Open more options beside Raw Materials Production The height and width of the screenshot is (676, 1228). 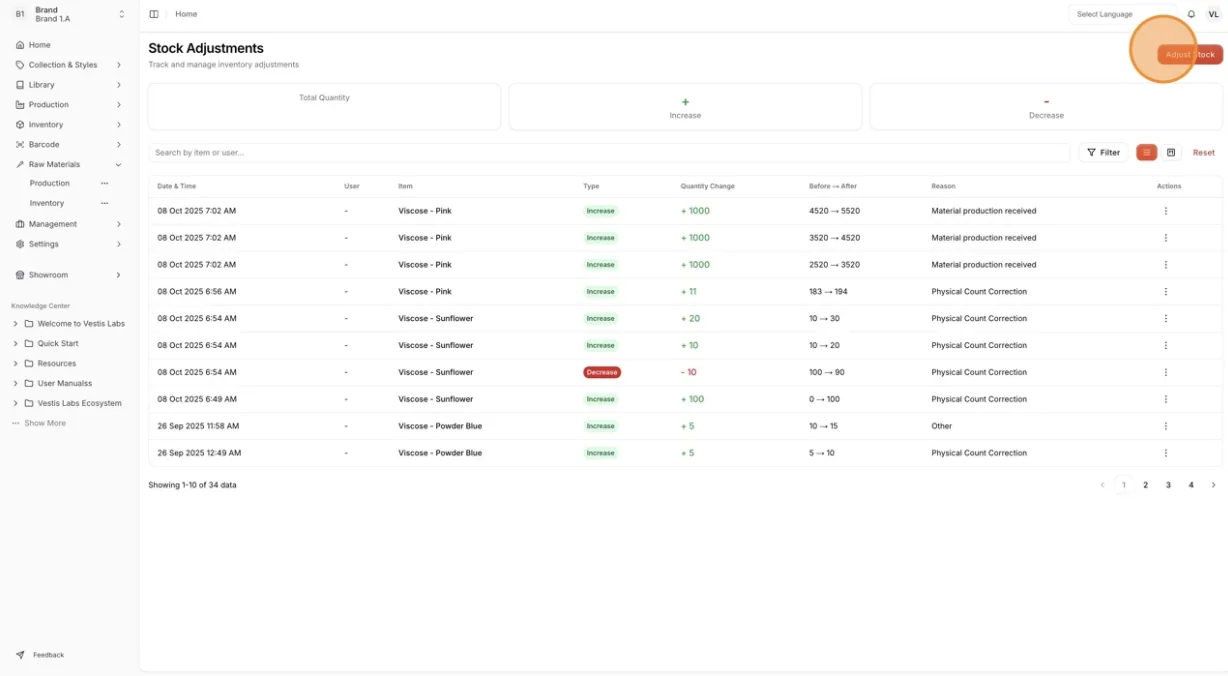coord(104,183)
